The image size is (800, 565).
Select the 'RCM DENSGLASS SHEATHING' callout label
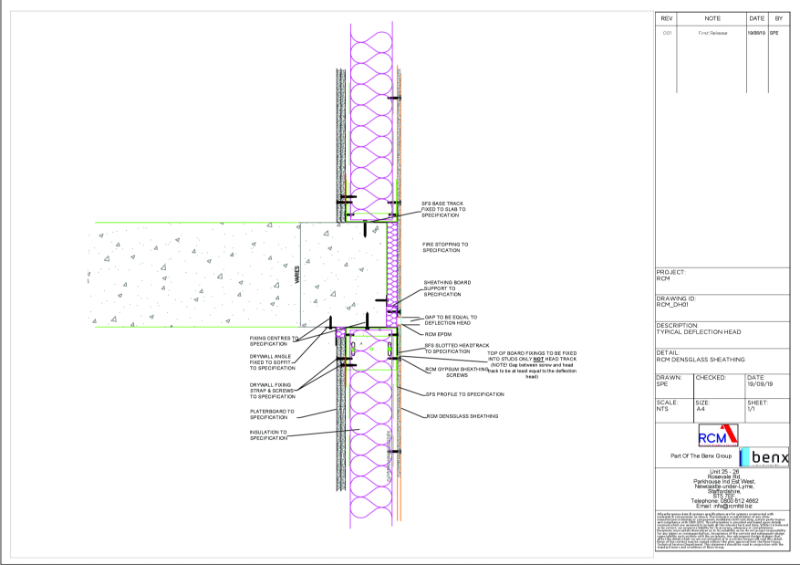(x=458, y=416)
